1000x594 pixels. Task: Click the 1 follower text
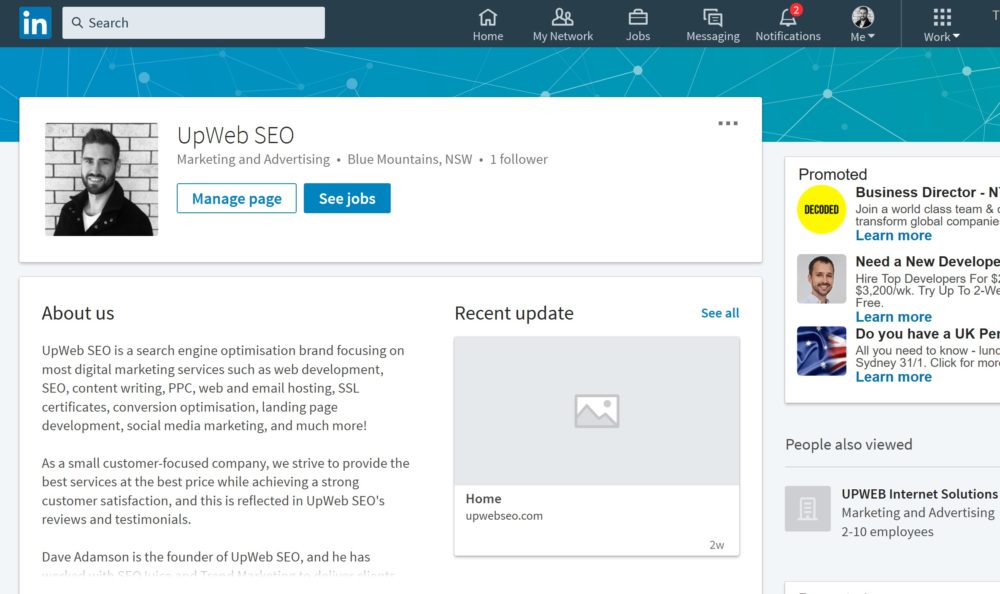[x=518, y=160]
